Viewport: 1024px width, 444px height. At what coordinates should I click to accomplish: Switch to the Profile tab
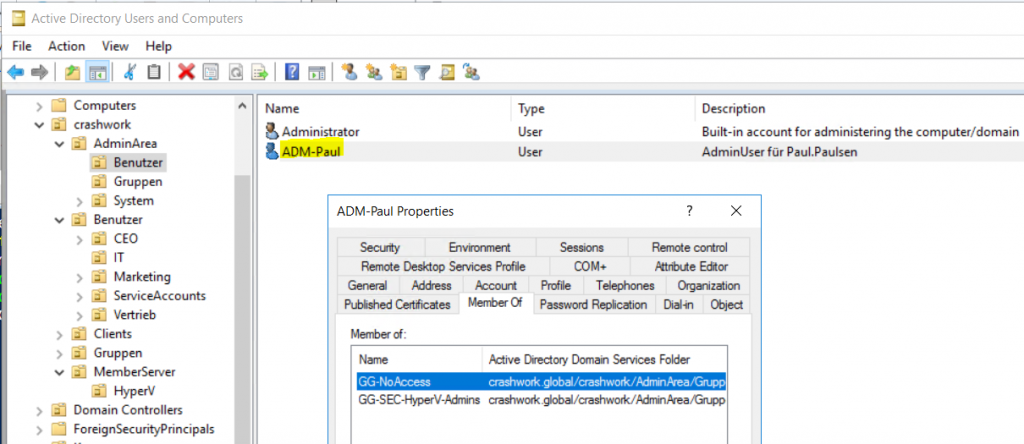[x=555, y=285]
